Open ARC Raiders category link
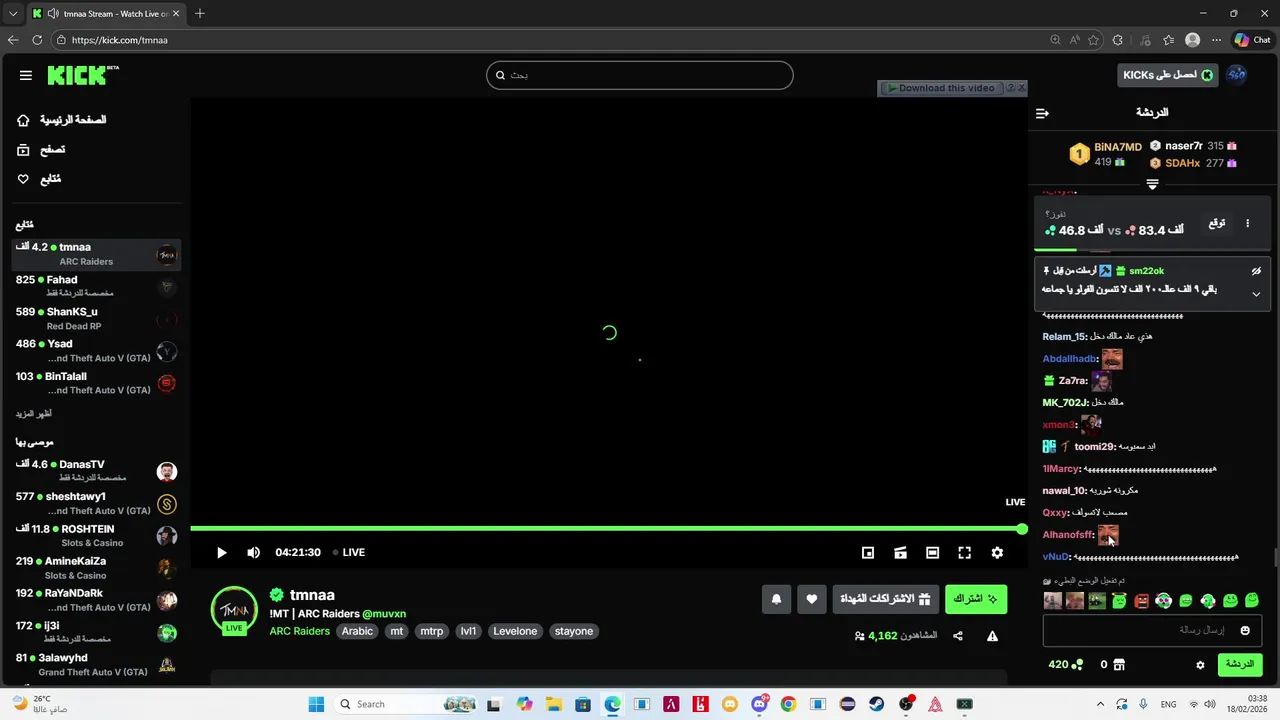 [299, 631]
